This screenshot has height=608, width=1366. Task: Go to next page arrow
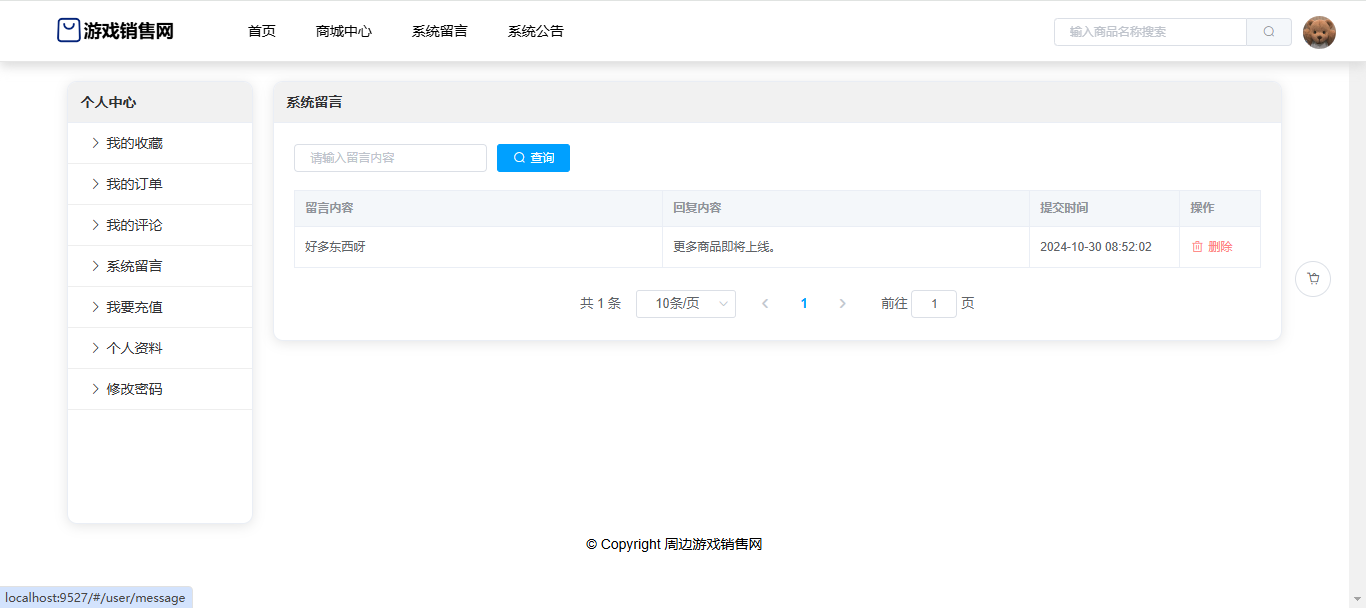842,304
